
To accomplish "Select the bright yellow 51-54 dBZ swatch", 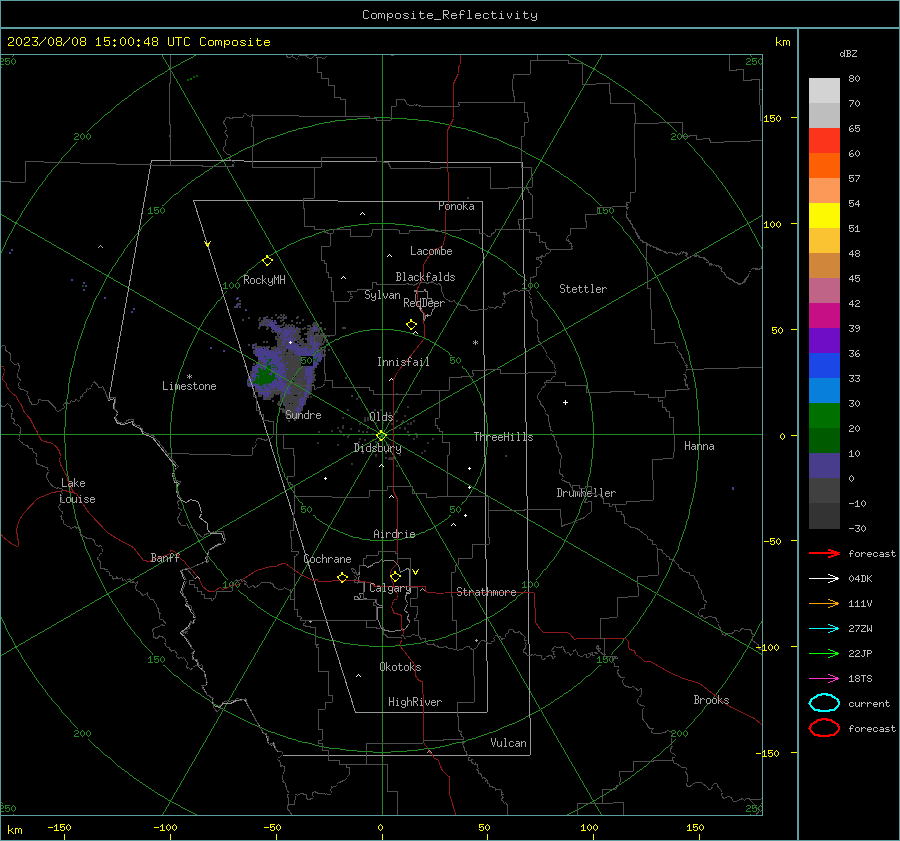I will (824, 216).
